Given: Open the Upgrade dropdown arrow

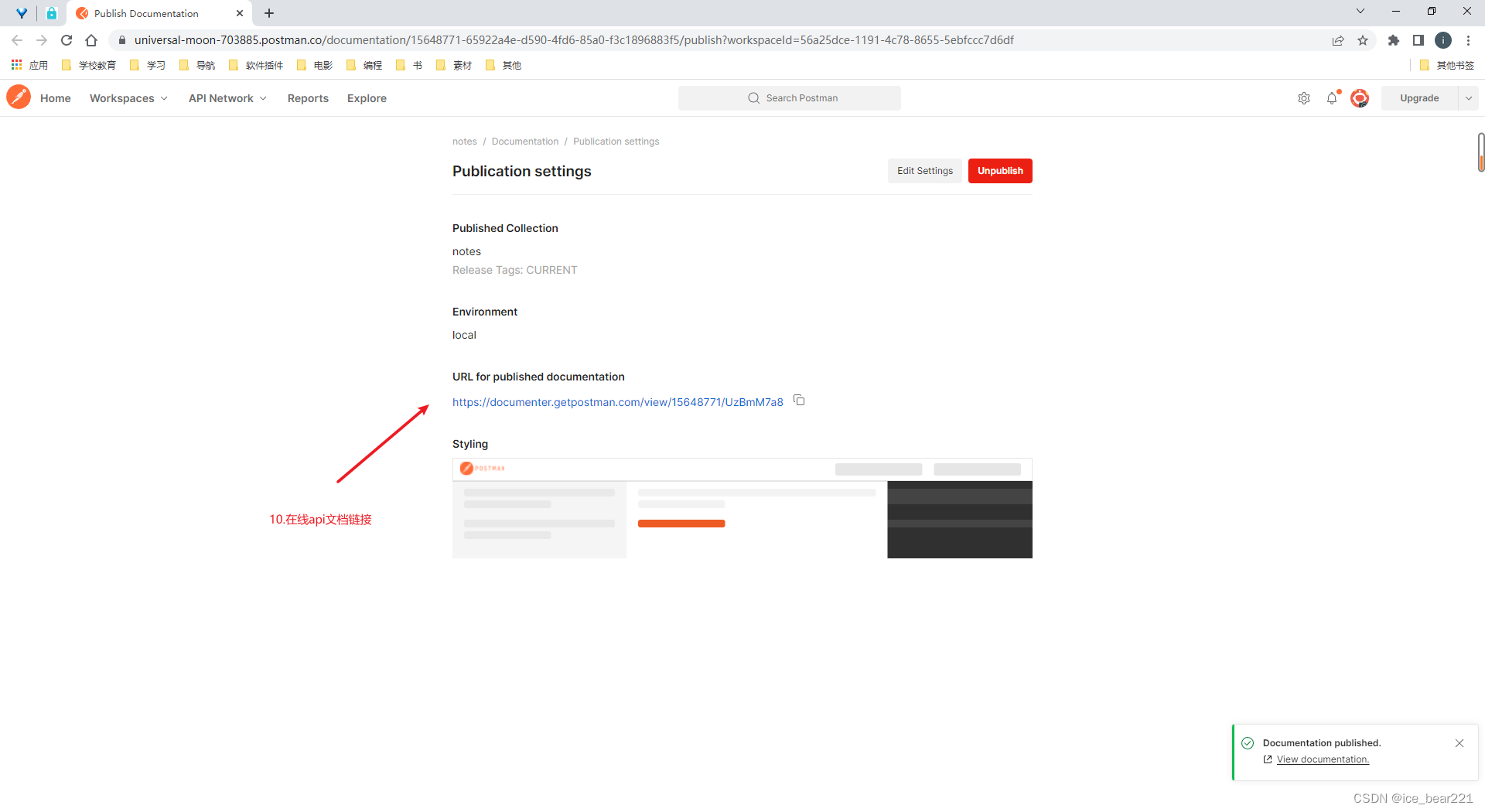Looking at the screenshot, I should pyautogui.click(x=1469, y=98).
